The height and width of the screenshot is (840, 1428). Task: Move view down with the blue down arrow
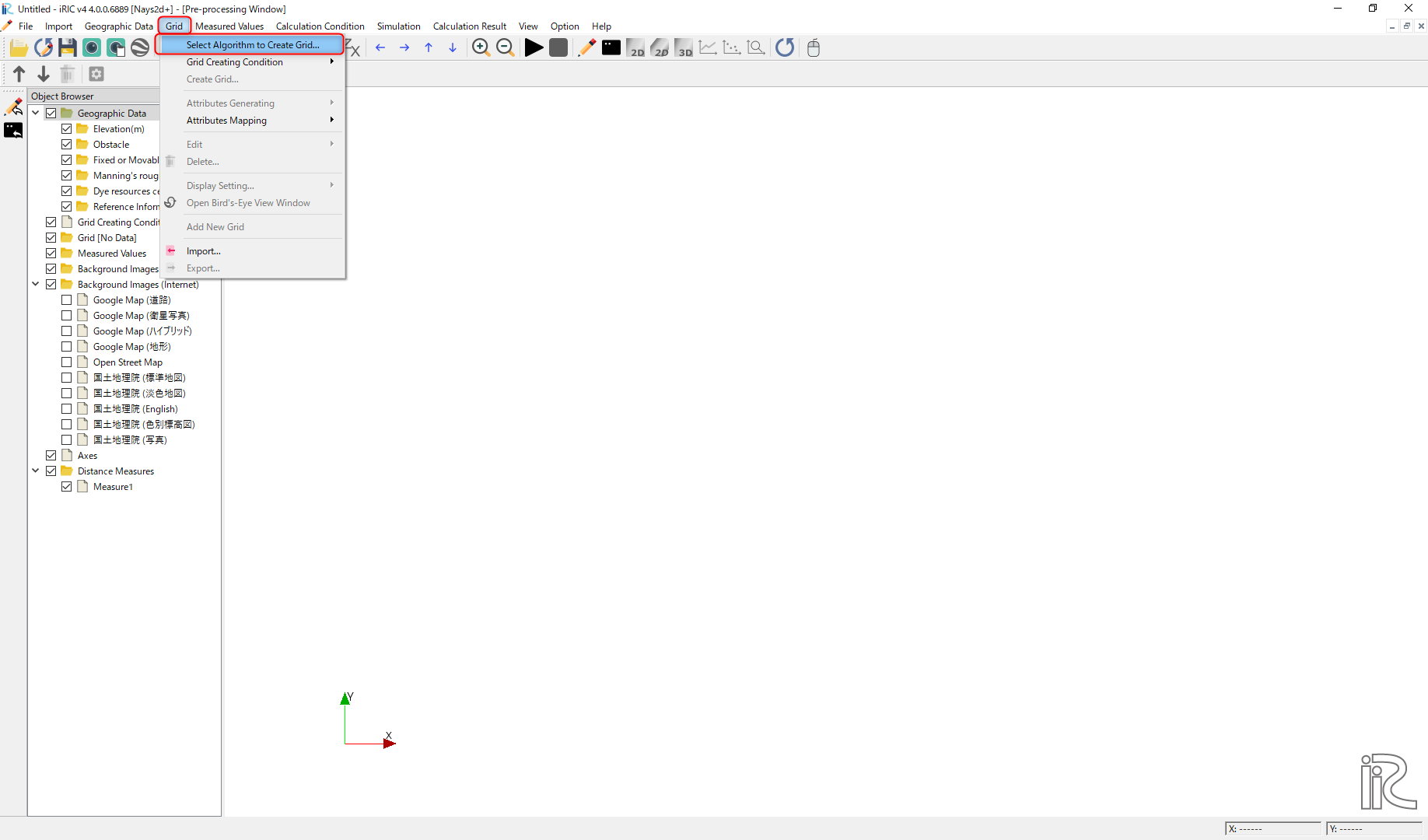tap(453, 48)
